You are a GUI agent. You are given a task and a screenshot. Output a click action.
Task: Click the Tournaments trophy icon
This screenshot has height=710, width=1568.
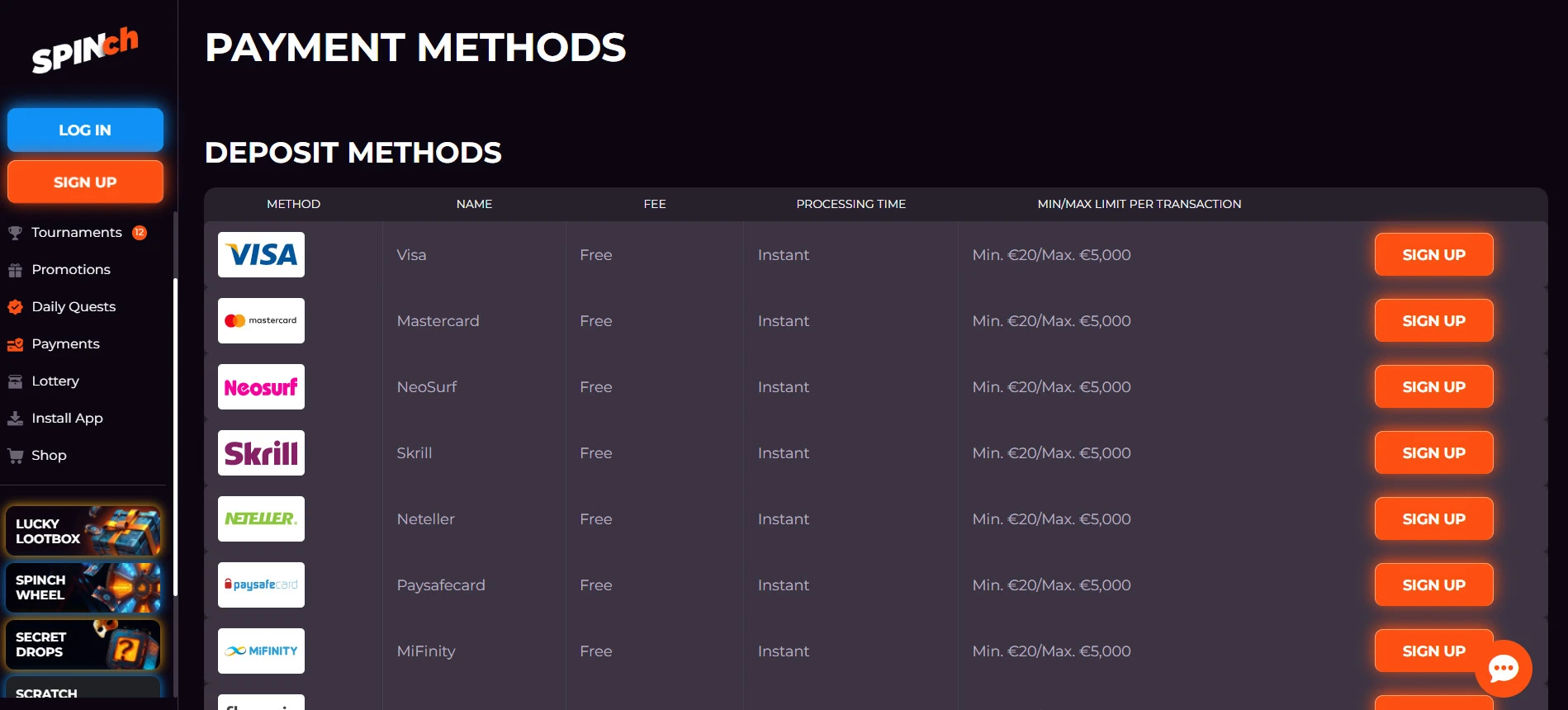point(15,233)
